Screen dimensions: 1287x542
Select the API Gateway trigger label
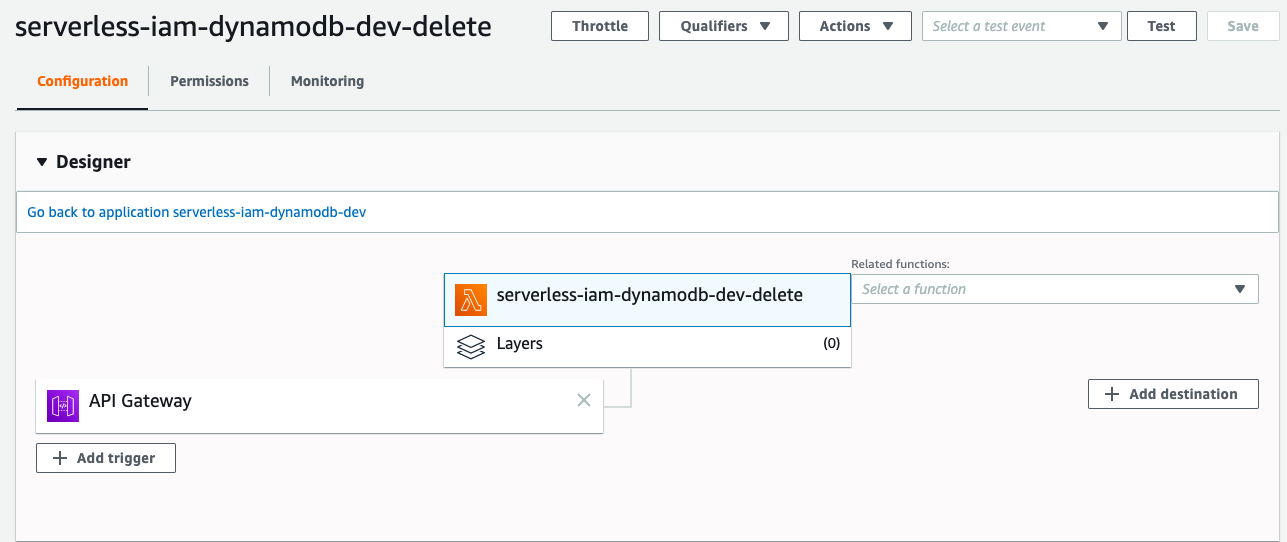click(140, 401)
